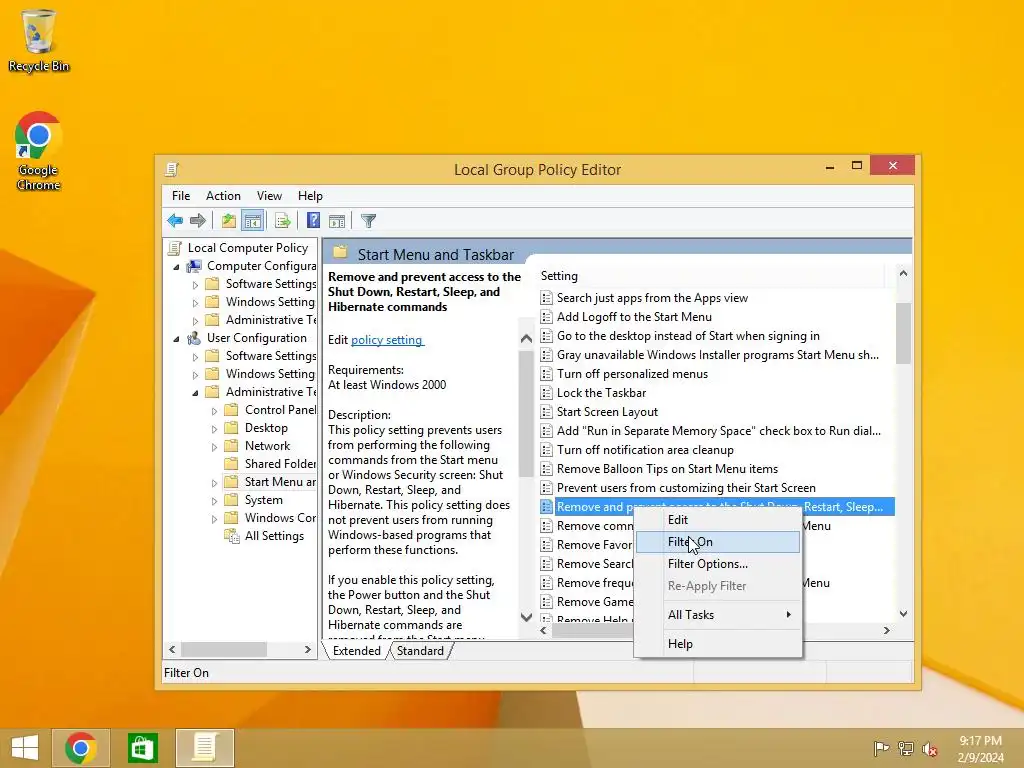
Task: Select Turn off notification area cleanup
Action: pyautogui.click(x=645, y=450)
